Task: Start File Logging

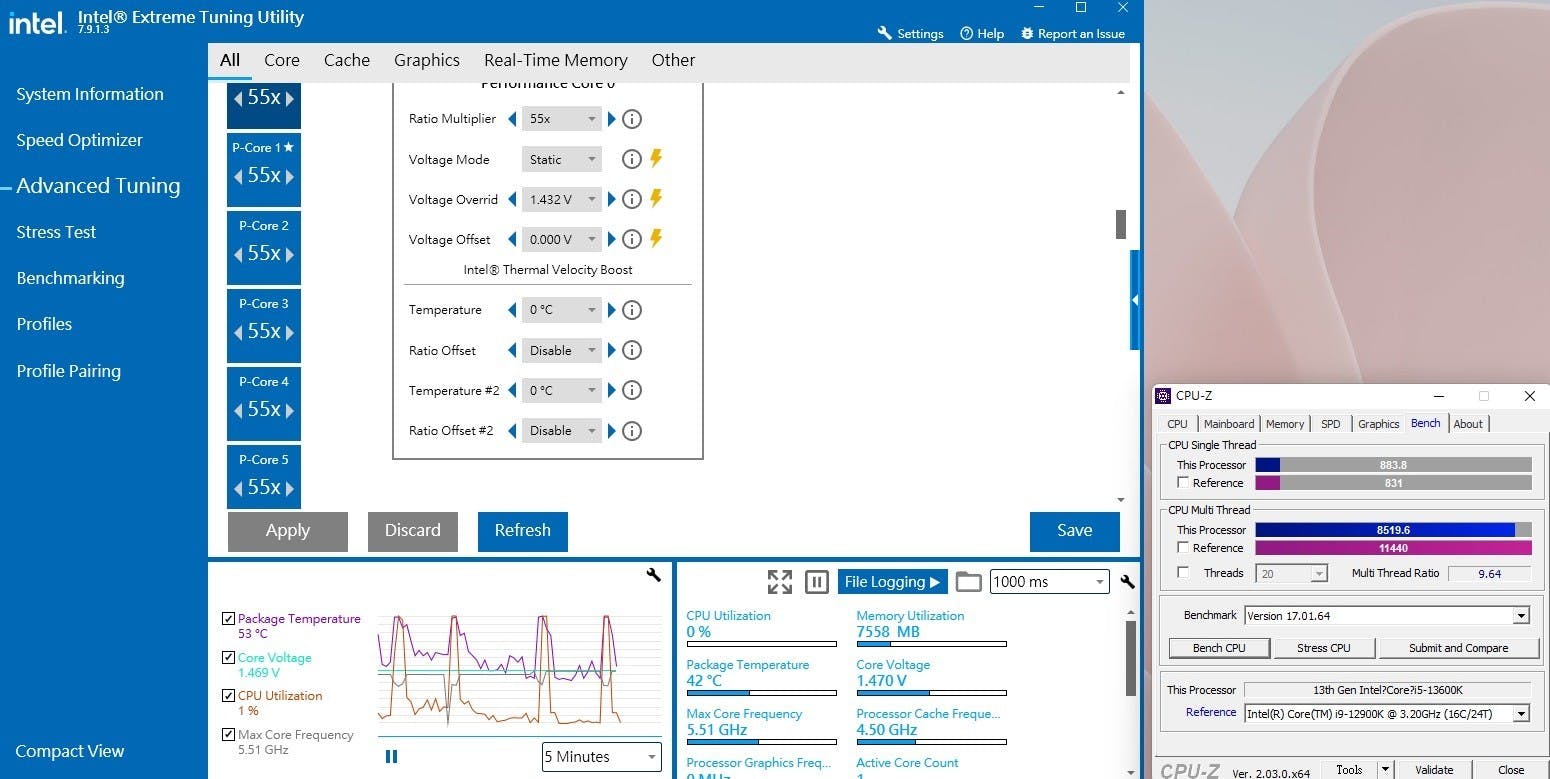Action: 892,582
